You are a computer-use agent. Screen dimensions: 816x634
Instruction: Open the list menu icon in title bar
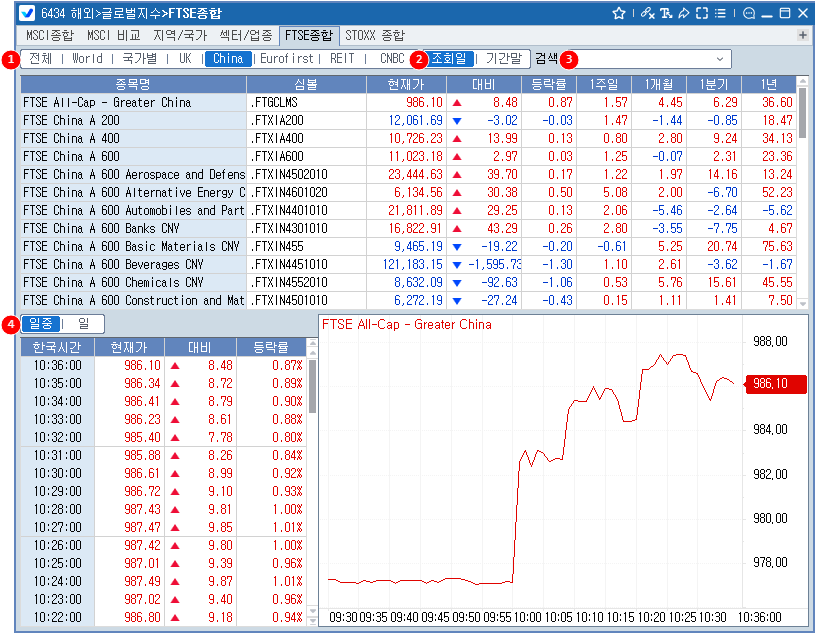coord(720,14)
